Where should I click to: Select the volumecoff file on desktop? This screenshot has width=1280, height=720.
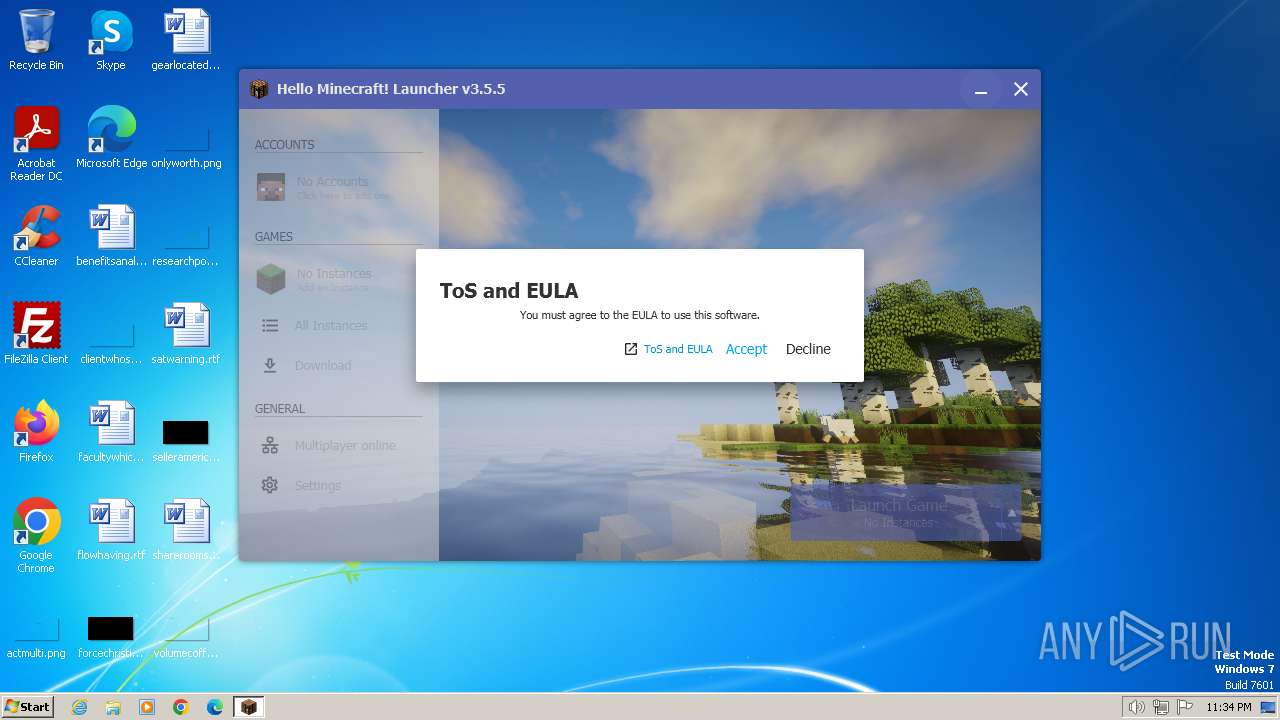[x=186, y=636]
